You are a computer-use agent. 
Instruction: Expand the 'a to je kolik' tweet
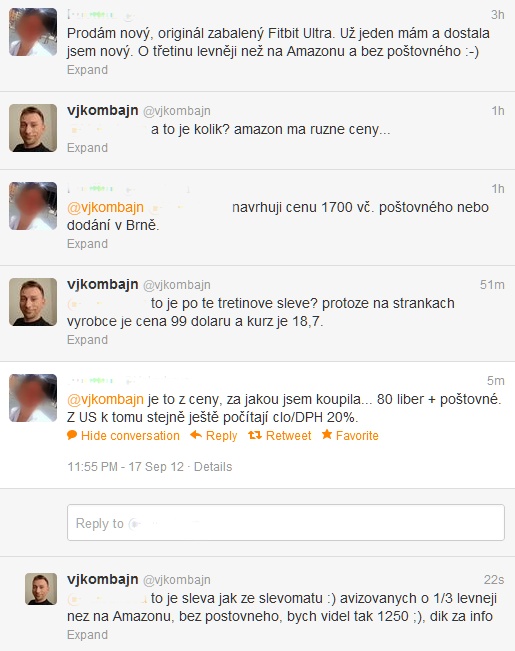tap(87, 148)
